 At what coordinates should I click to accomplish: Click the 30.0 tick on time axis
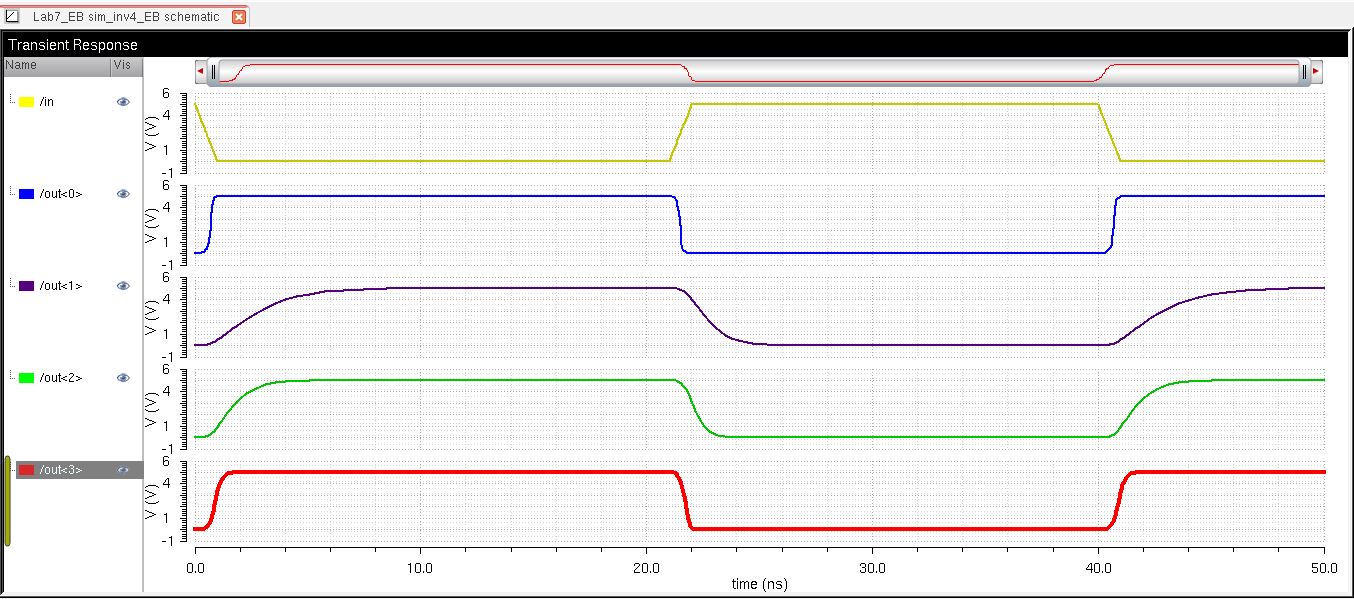coord(873,567)
